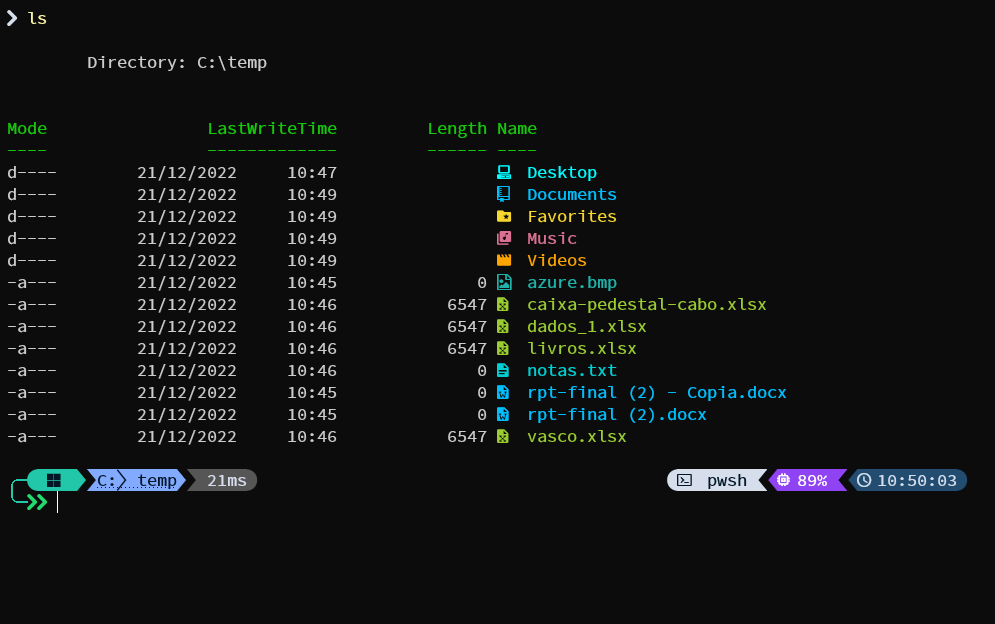Click the Videos folder clapperboard icon
The width and height of the screenshot is (995, 624).
(x=504, y=260)
